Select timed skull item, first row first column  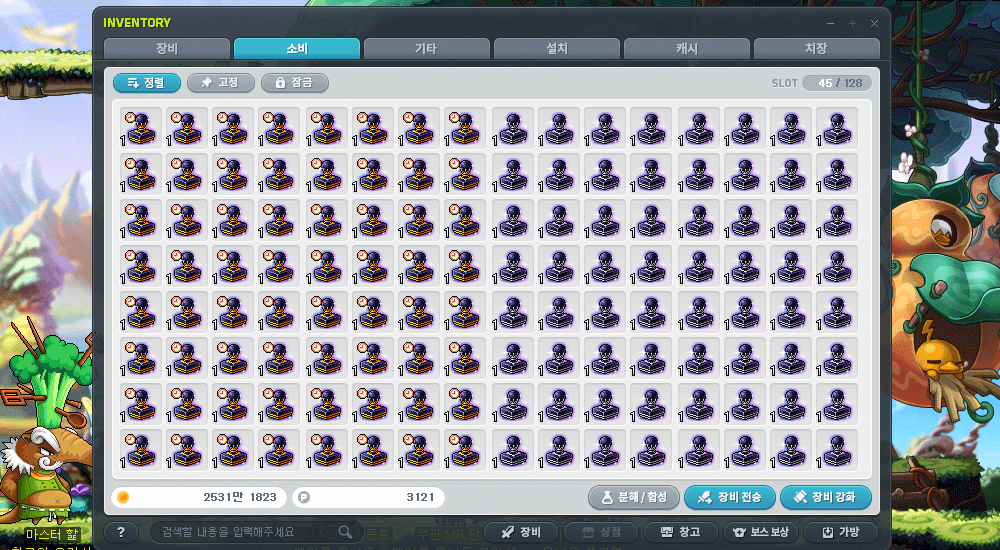(141, 128)
